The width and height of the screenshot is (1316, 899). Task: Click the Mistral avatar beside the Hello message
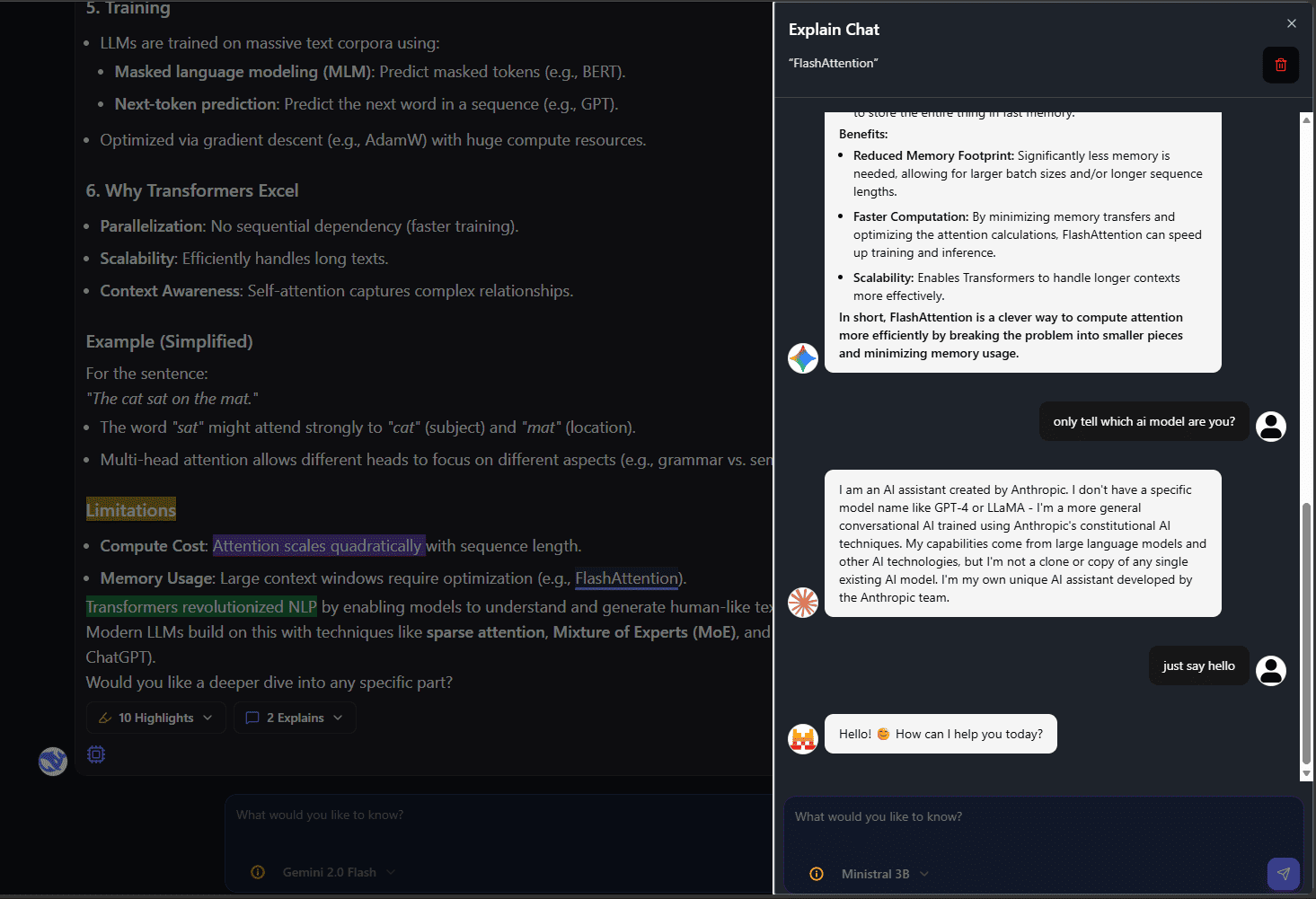click(802, 737)
